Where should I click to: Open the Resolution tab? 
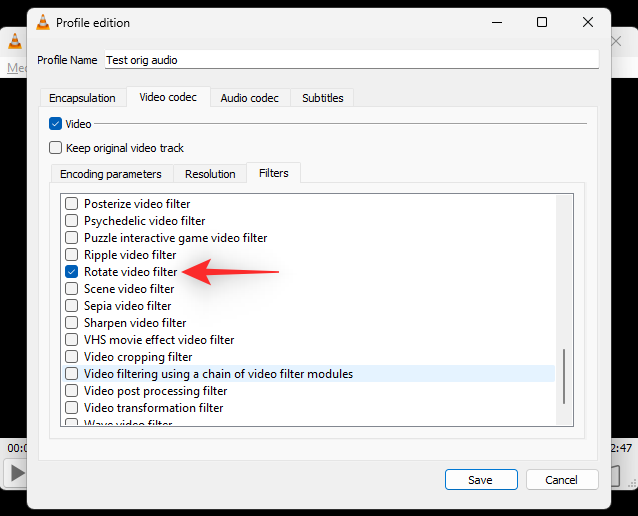pyautogui.click(x=210, y=174)
